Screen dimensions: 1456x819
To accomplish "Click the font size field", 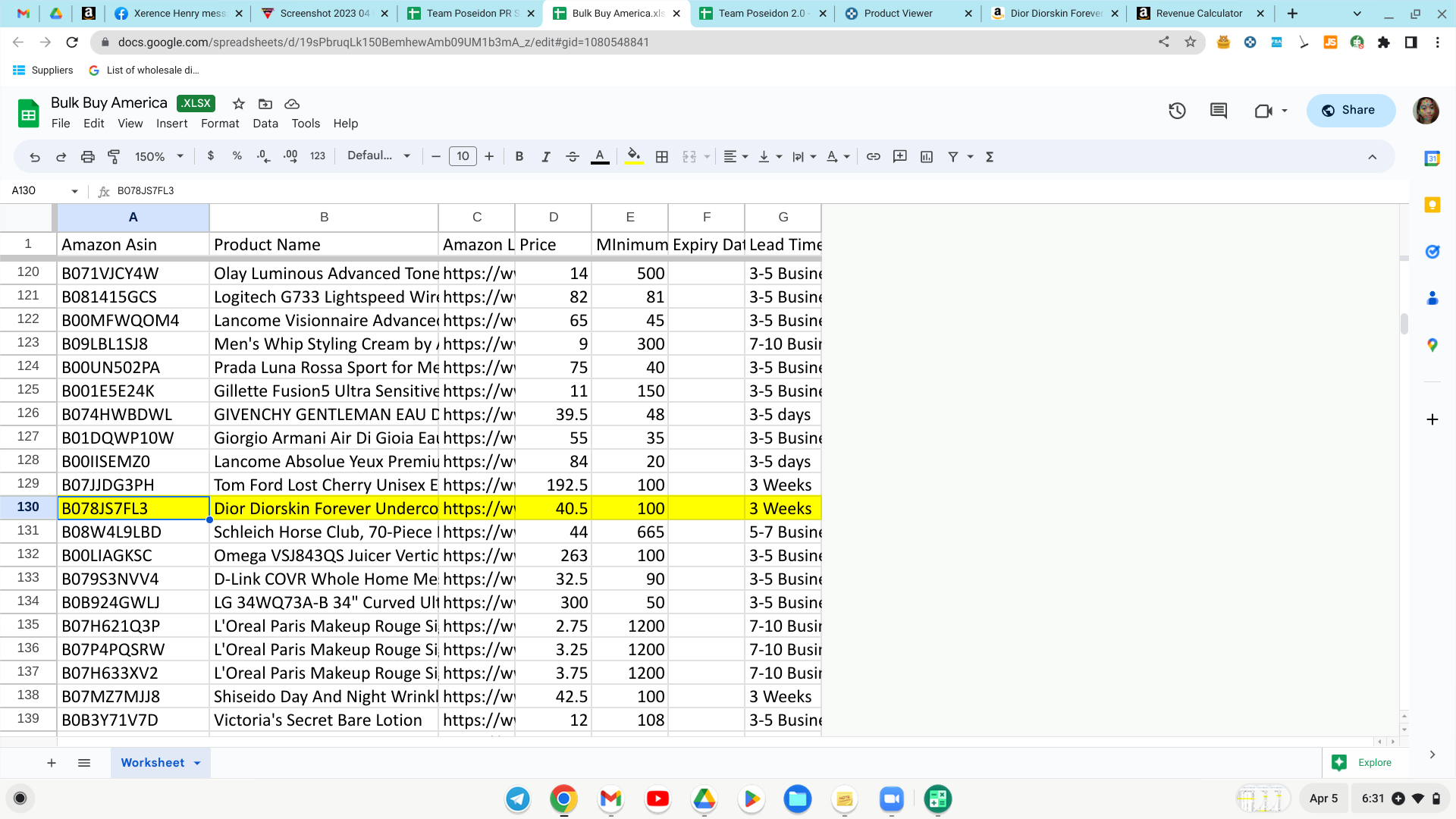I will coord(463,157).
